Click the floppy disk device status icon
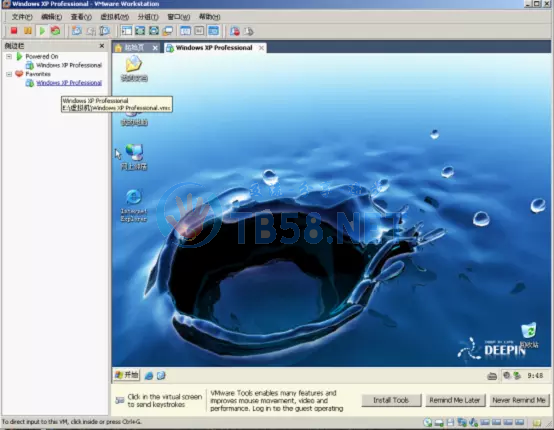 pyautogui.click(x=450, y=422)
